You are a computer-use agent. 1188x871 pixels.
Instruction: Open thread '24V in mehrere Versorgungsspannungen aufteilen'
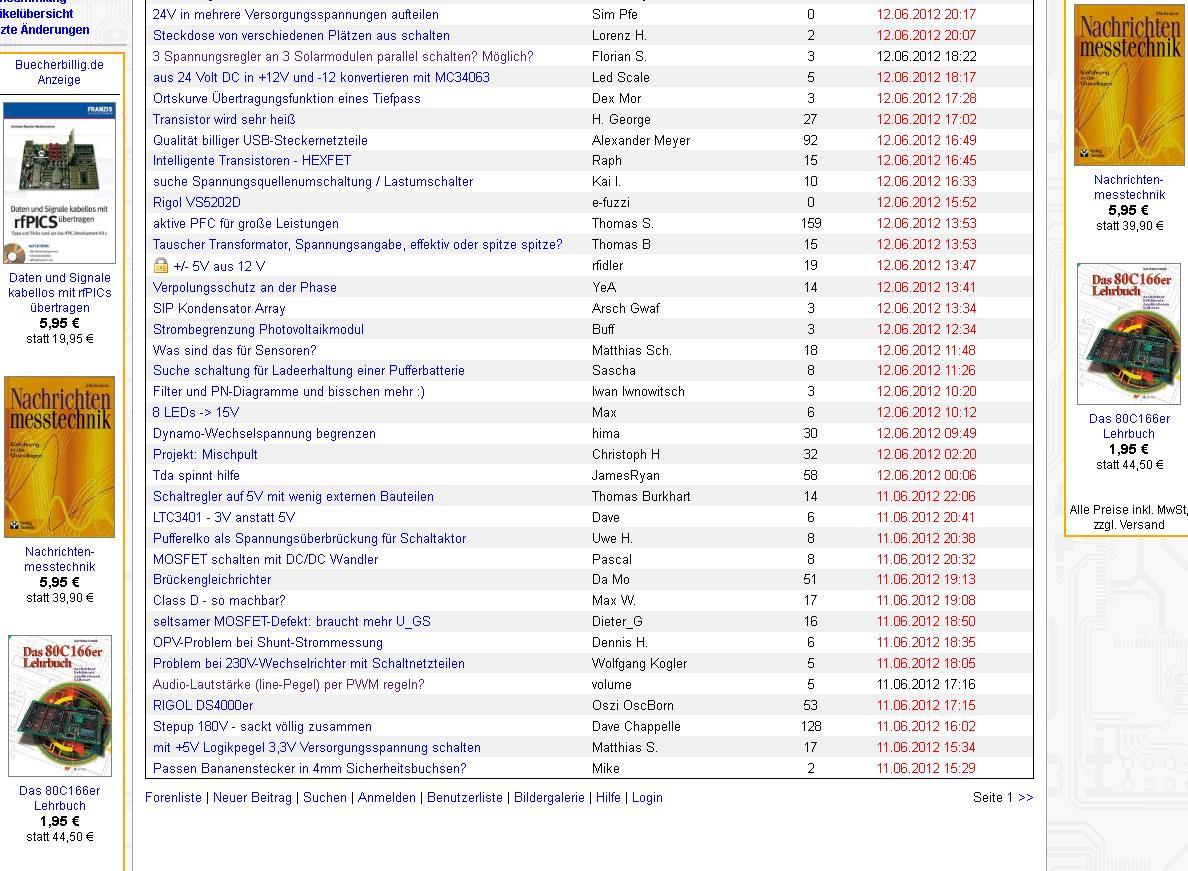pyautogui.click(x=295, y=14)
